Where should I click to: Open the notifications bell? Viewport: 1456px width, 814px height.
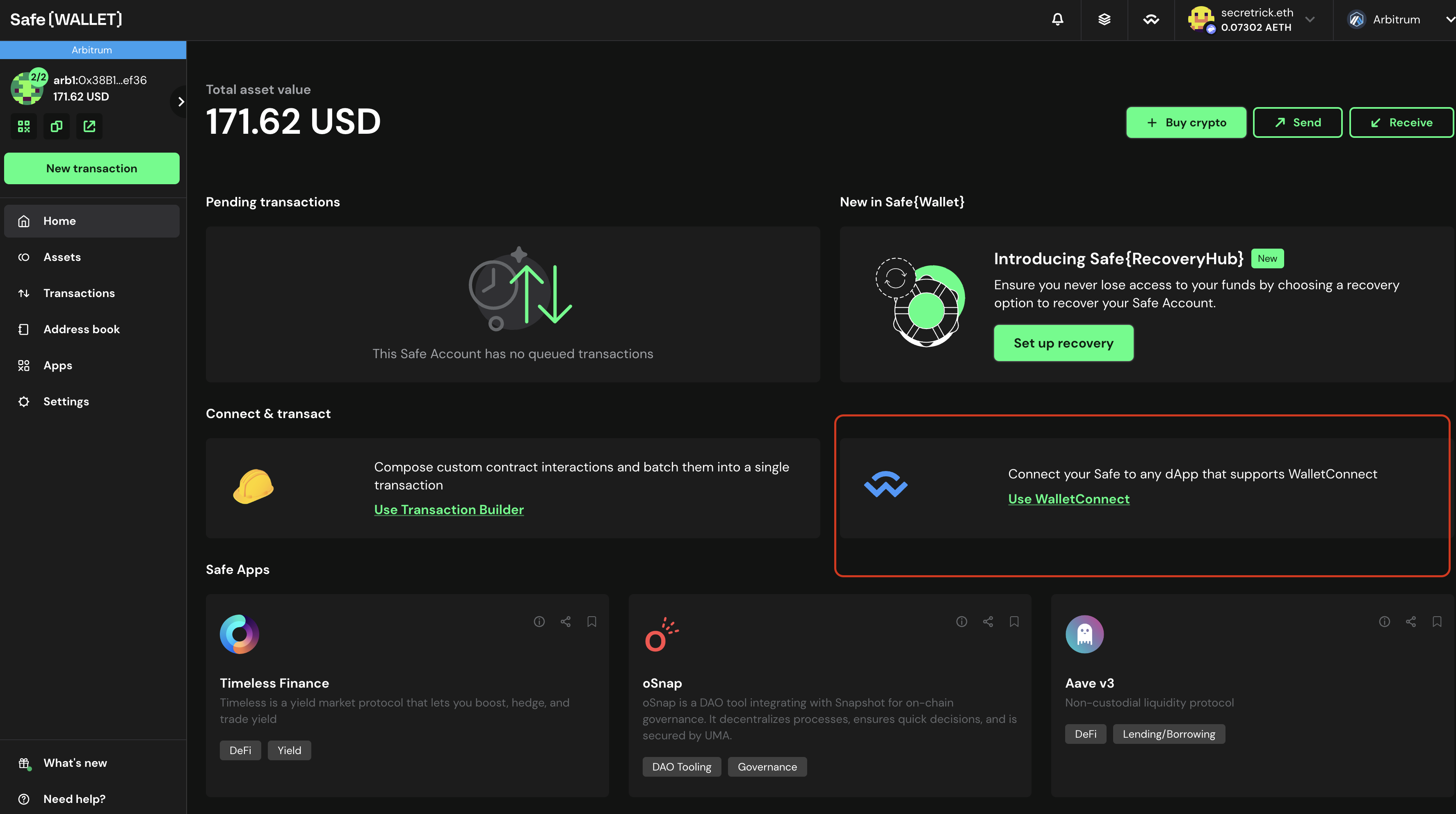click(x=1057, y=20)
